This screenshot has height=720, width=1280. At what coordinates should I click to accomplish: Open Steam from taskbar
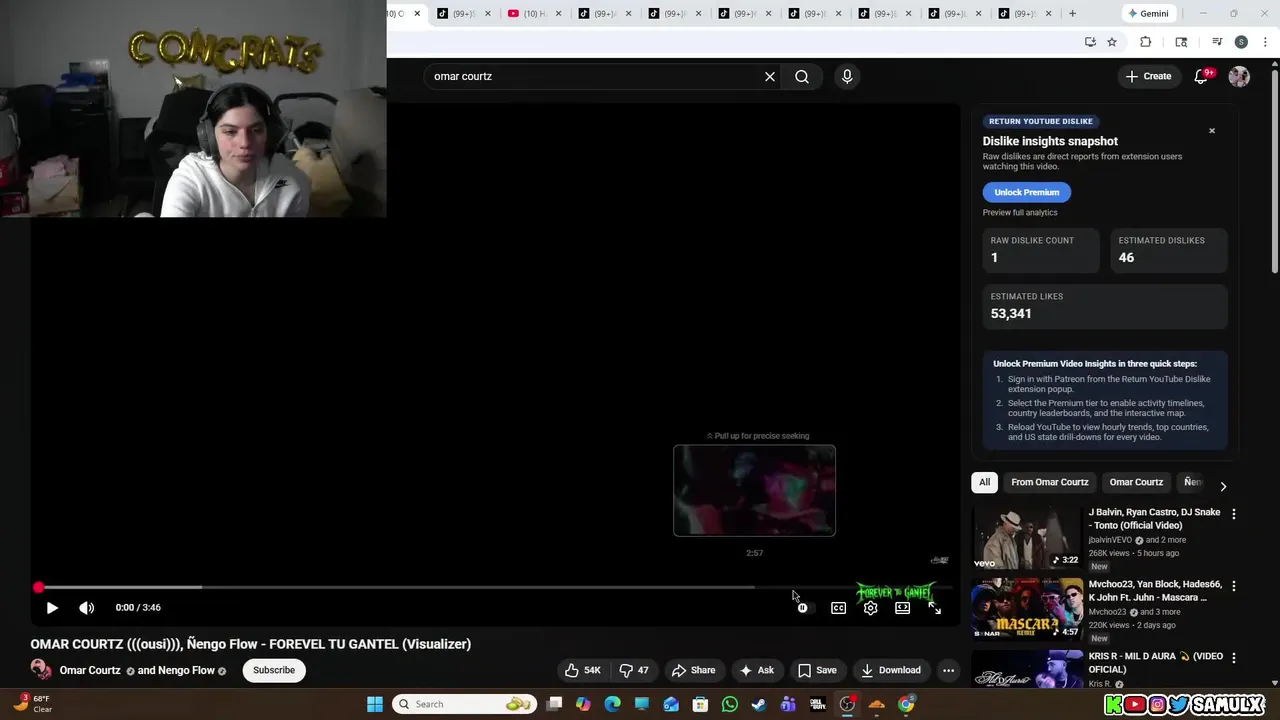pyautogui.click(x=759, y=704)
